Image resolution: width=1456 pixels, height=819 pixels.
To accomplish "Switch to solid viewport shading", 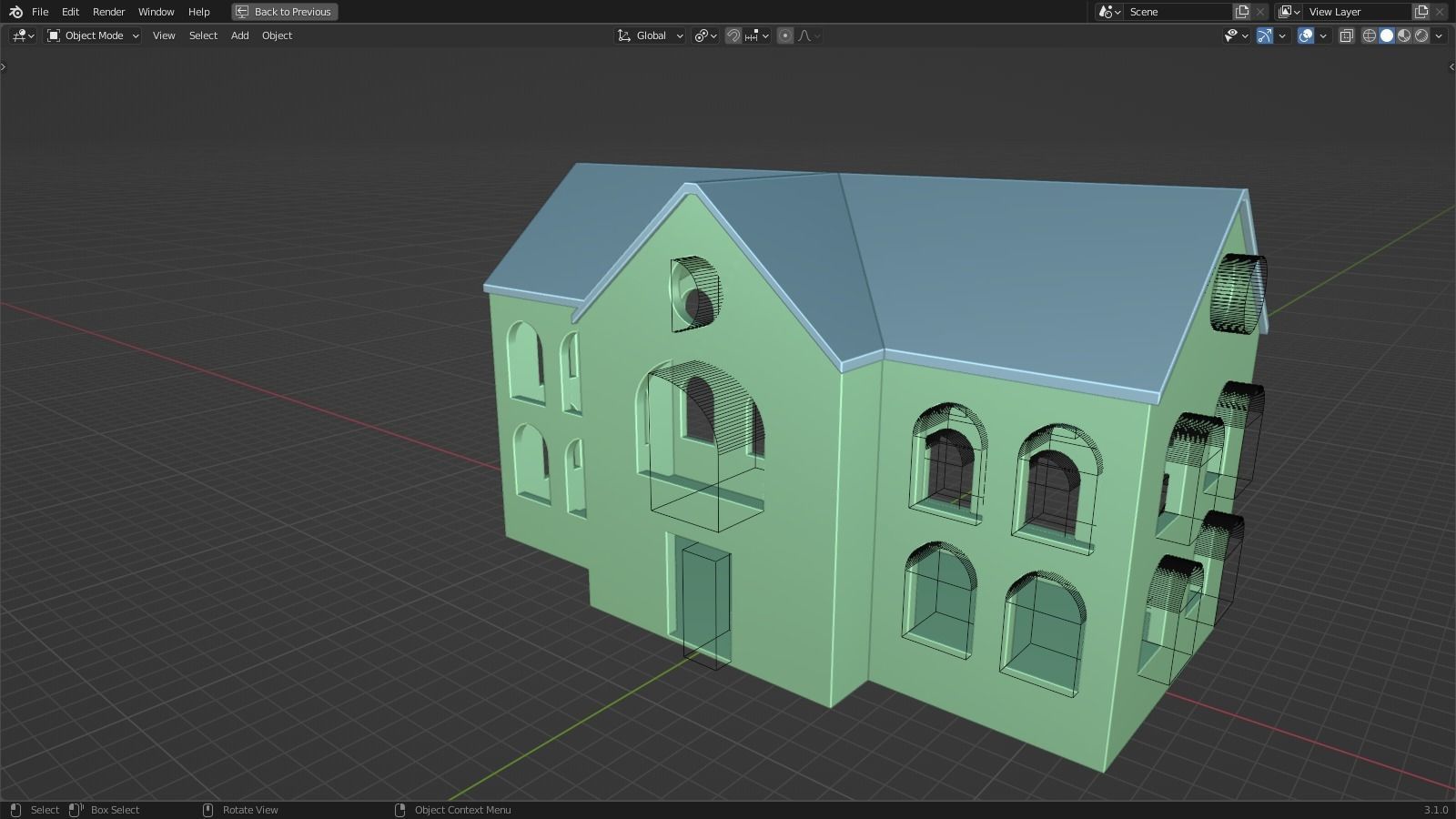I will [x=1387, y=35].
